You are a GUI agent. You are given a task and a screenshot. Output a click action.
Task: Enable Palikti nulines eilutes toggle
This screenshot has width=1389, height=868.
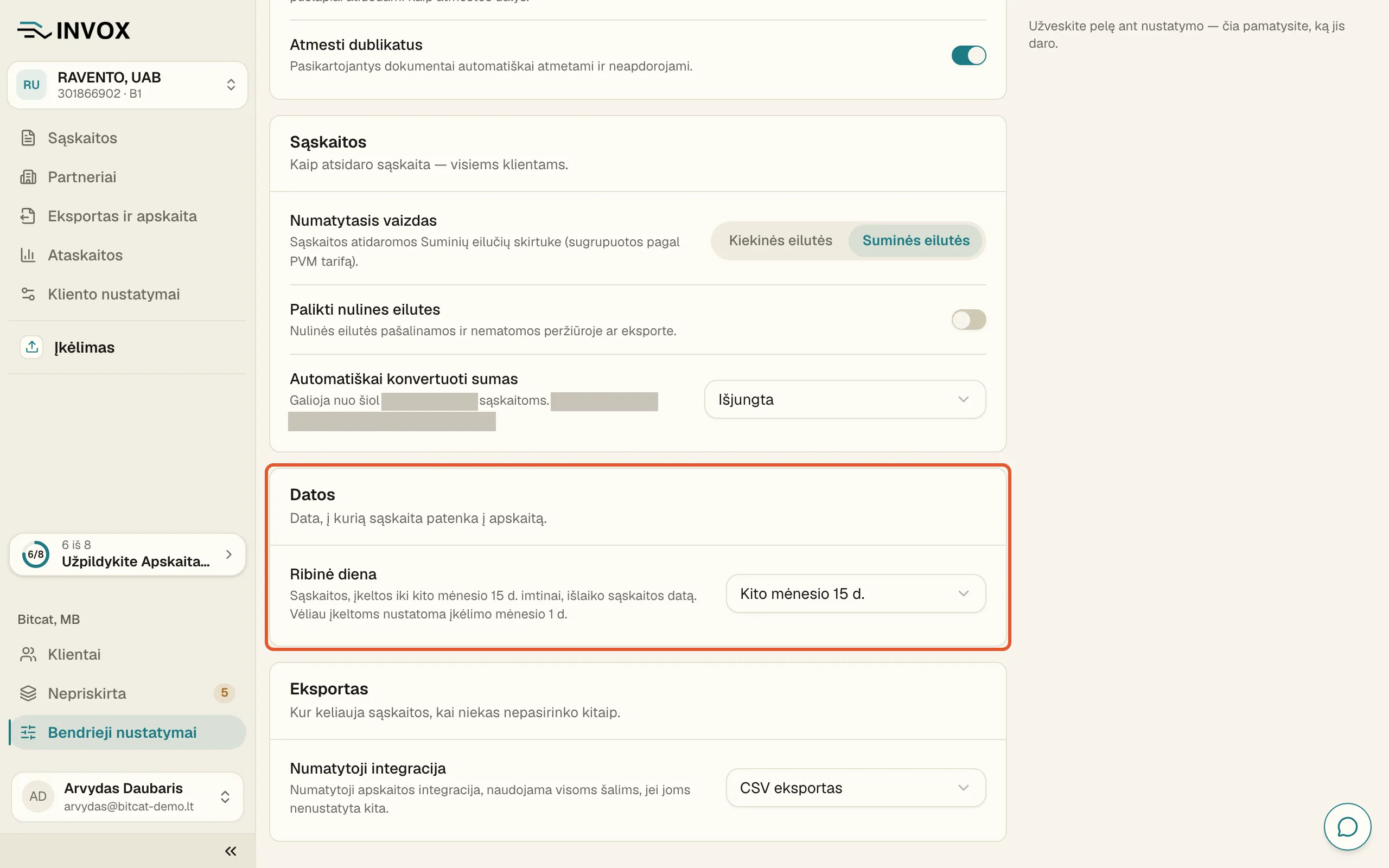coord(969,320)
